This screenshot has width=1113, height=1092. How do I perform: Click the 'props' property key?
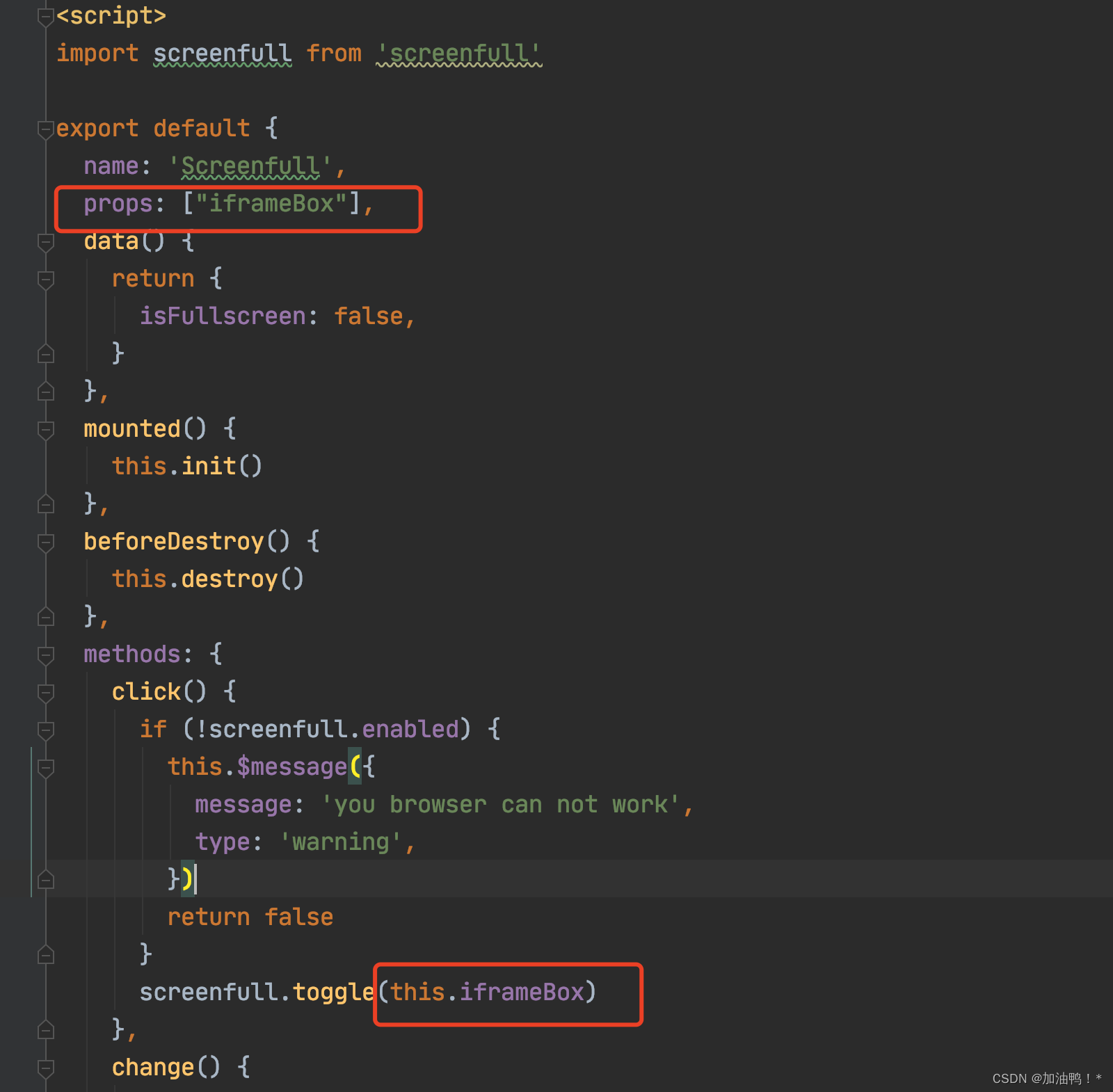click(x=118, y=203)
